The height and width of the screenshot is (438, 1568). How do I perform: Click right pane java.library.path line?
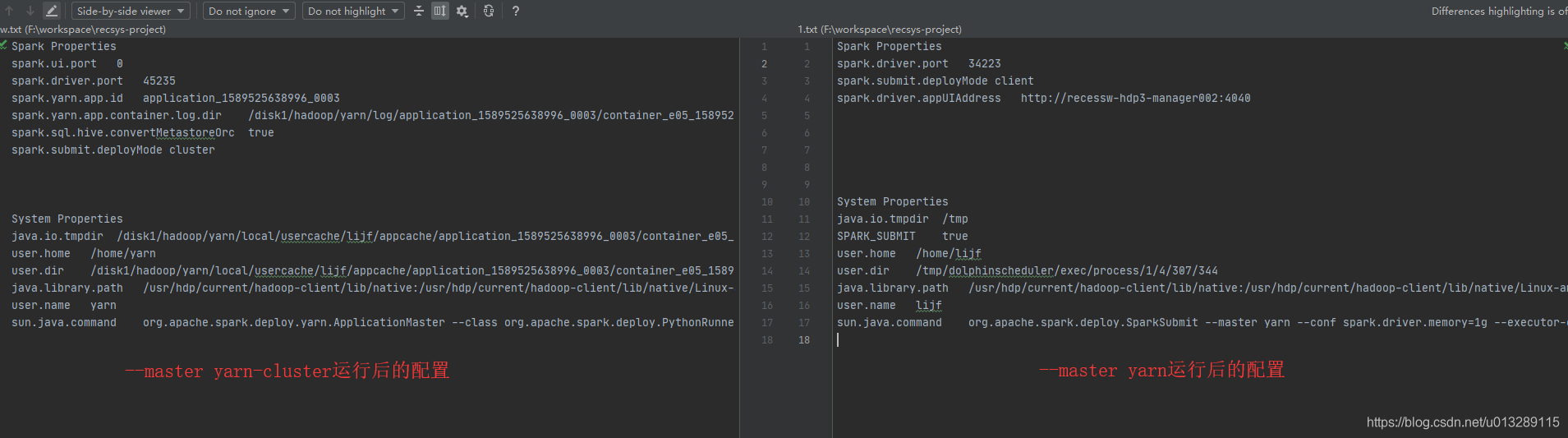point(1202,288)
